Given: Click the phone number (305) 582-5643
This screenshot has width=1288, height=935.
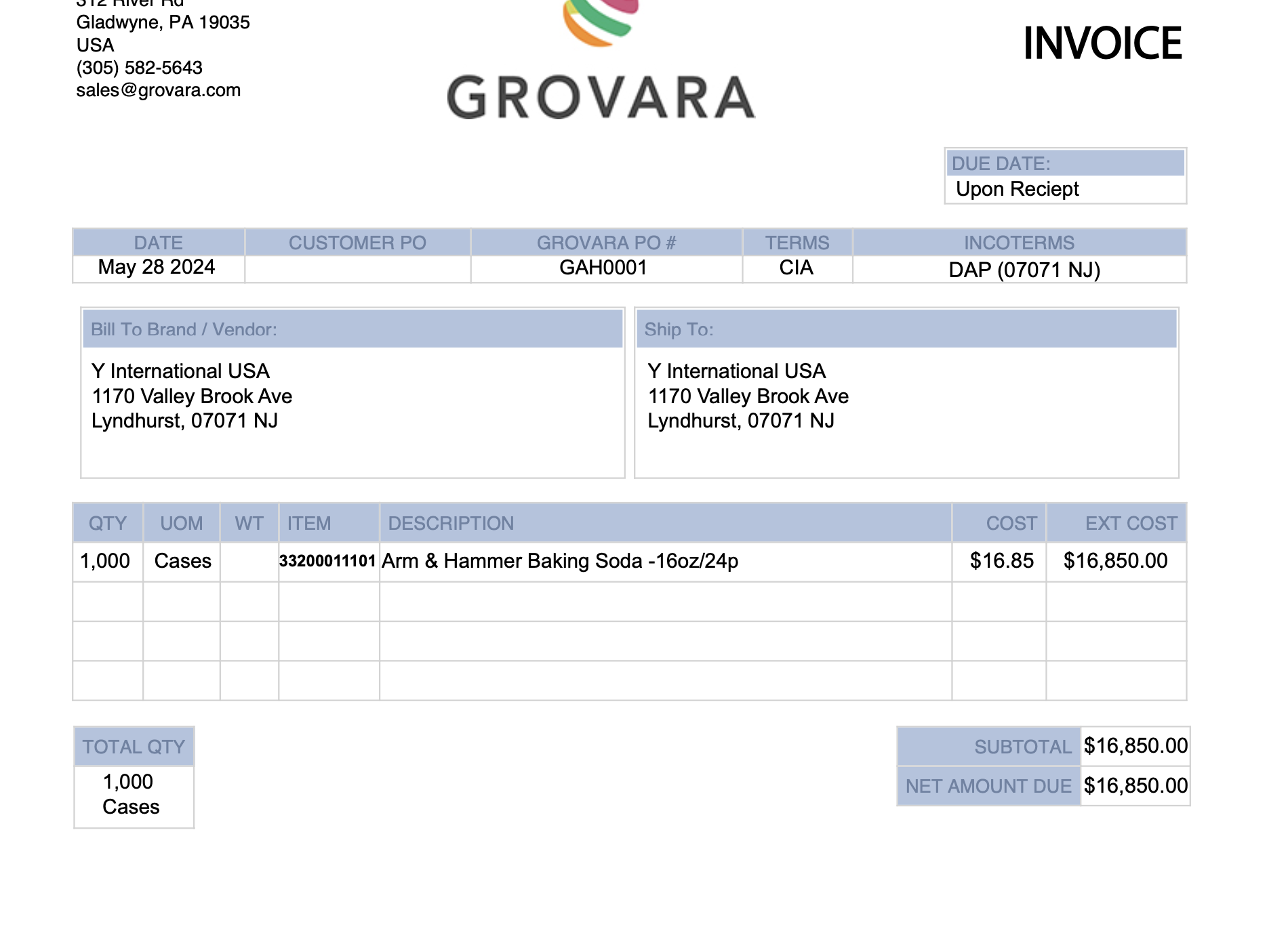Looking at the screenshot, I should (139, 68).
